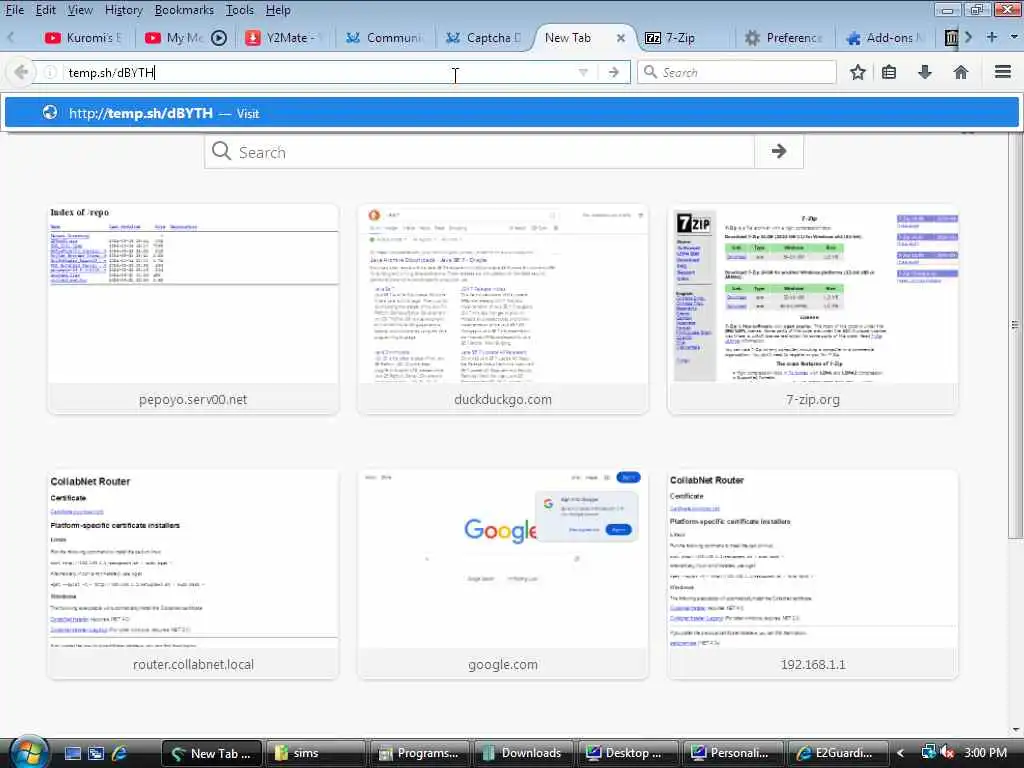
Task: Click the Show Desktop quick launch icon
Action: click(x=73, y=753)
